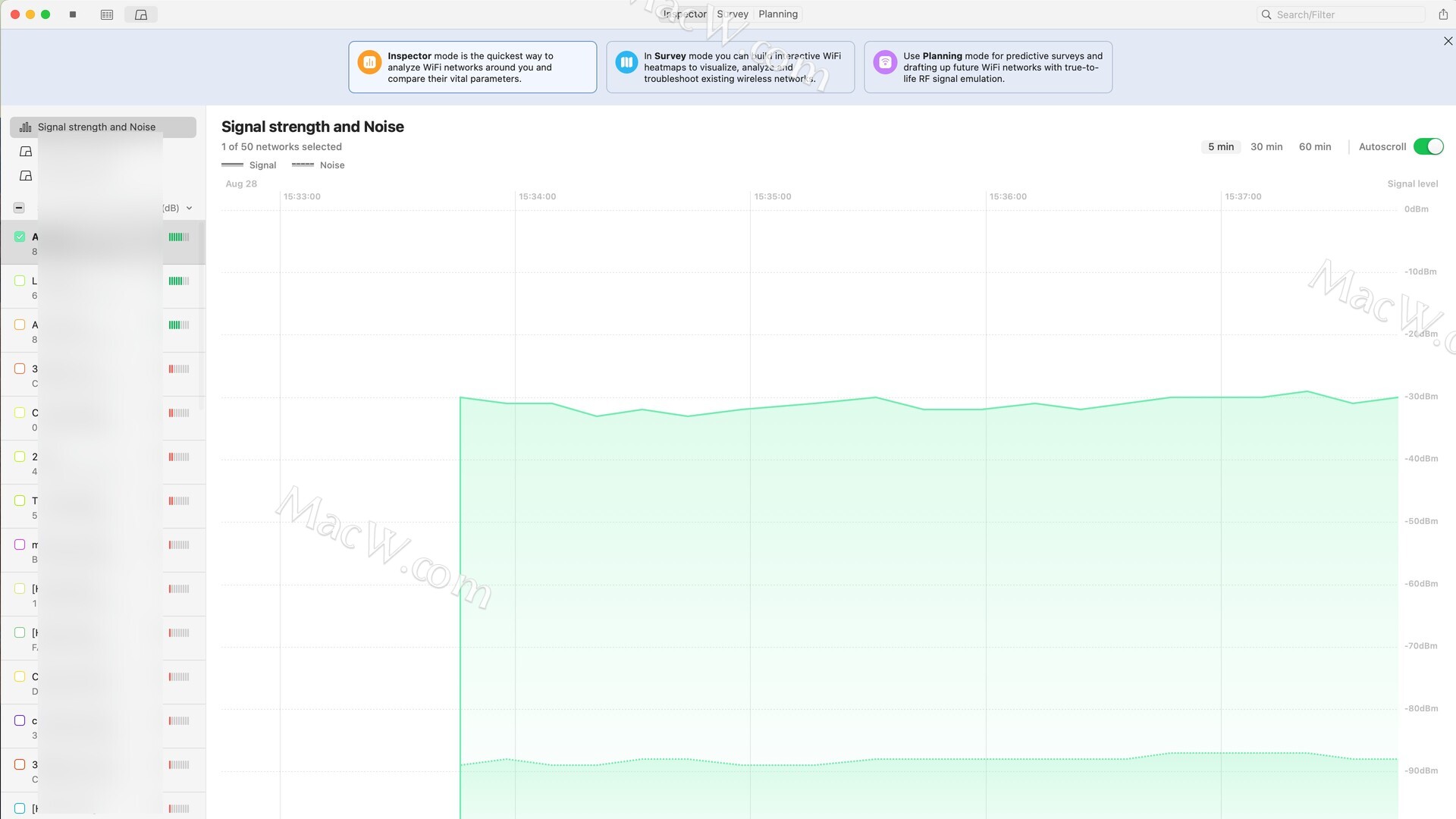Check the orange A network checkbox

point(20,325)
